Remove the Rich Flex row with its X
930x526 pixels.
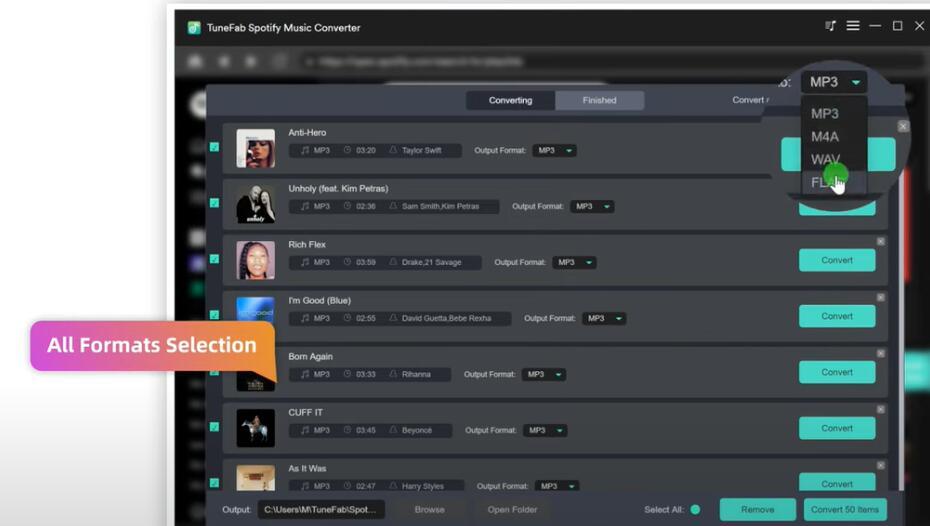point(881,241)
